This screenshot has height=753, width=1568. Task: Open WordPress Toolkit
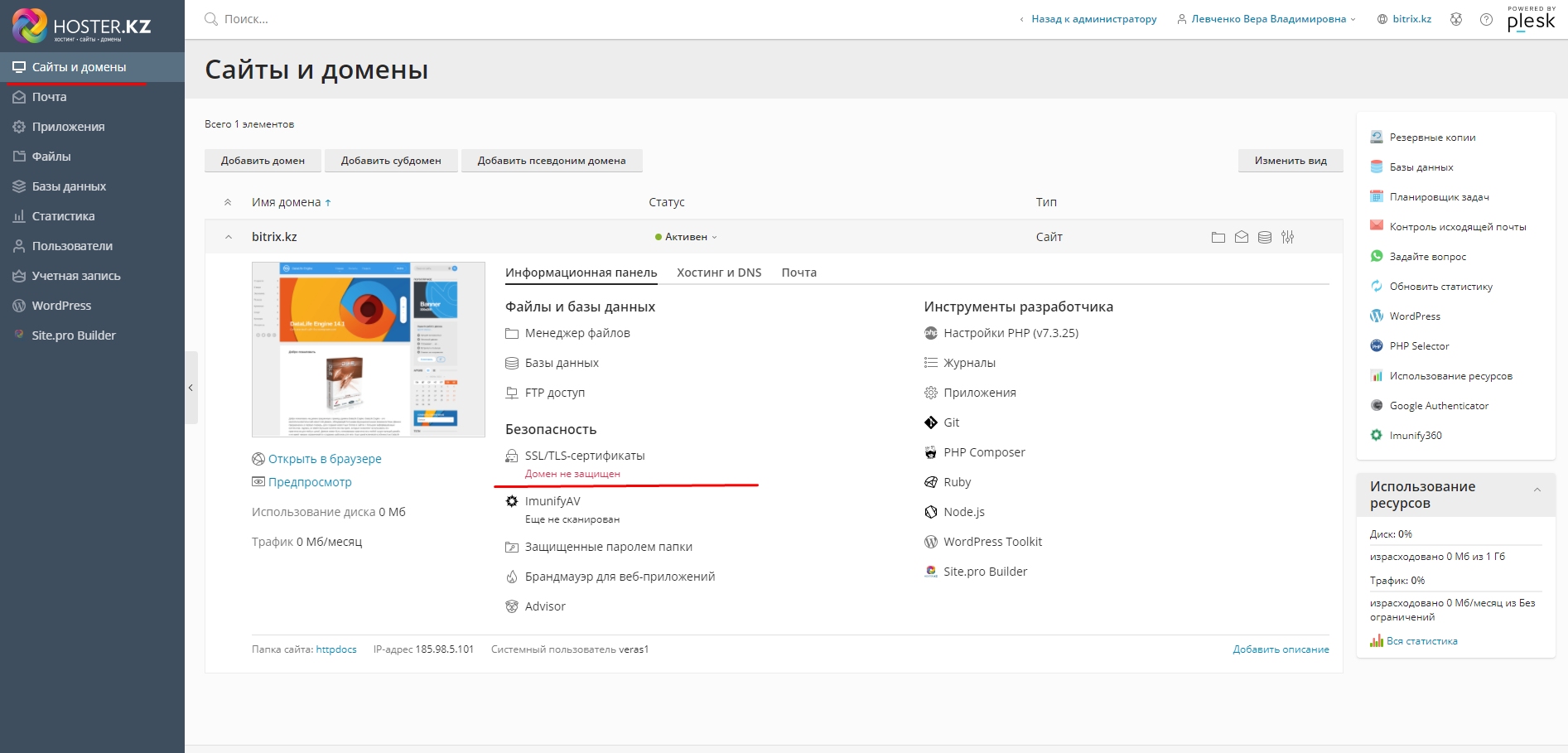click(x=992, y=542)
